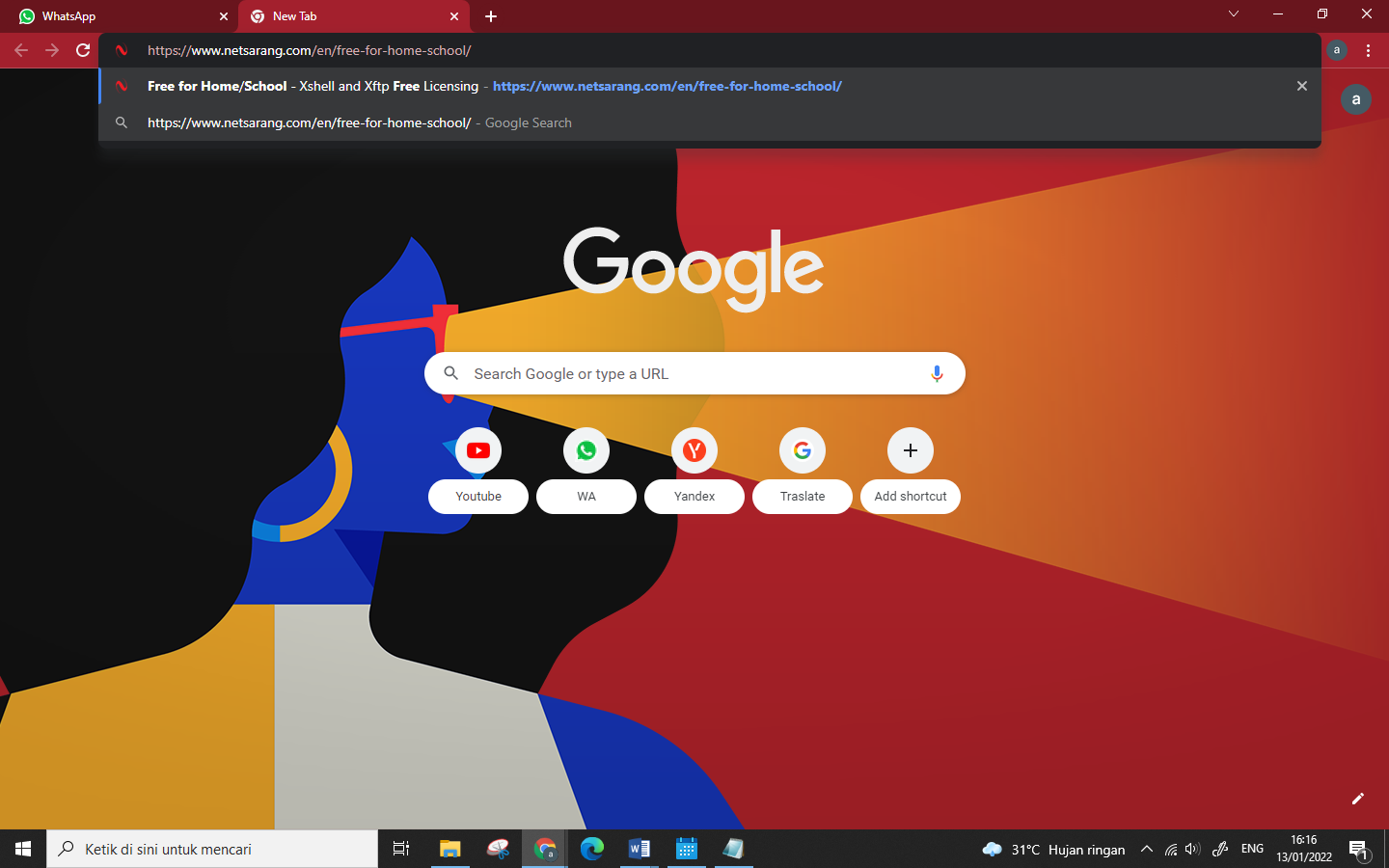Image resolution: width=1389 pixels, height=868 pixels.
Task: Close the WhatsApp tab
Action: (x=224, y=16)
